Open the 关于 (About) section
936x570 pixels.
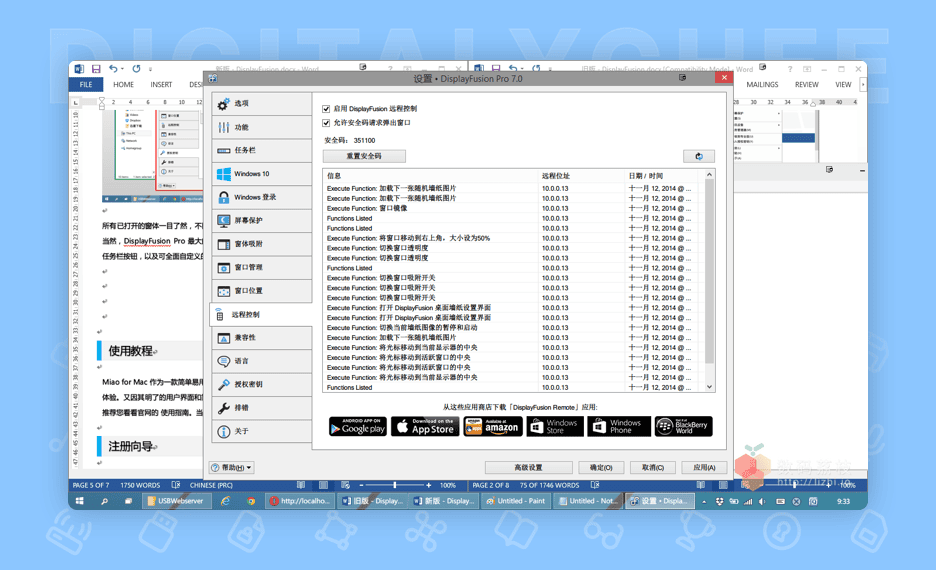pos(261,431)
